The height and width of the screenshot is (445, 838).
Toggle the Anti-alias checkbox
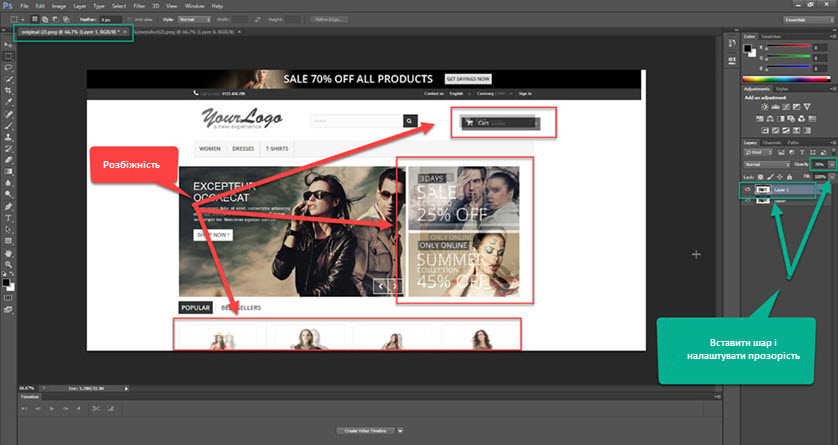(x=130, y=19)
